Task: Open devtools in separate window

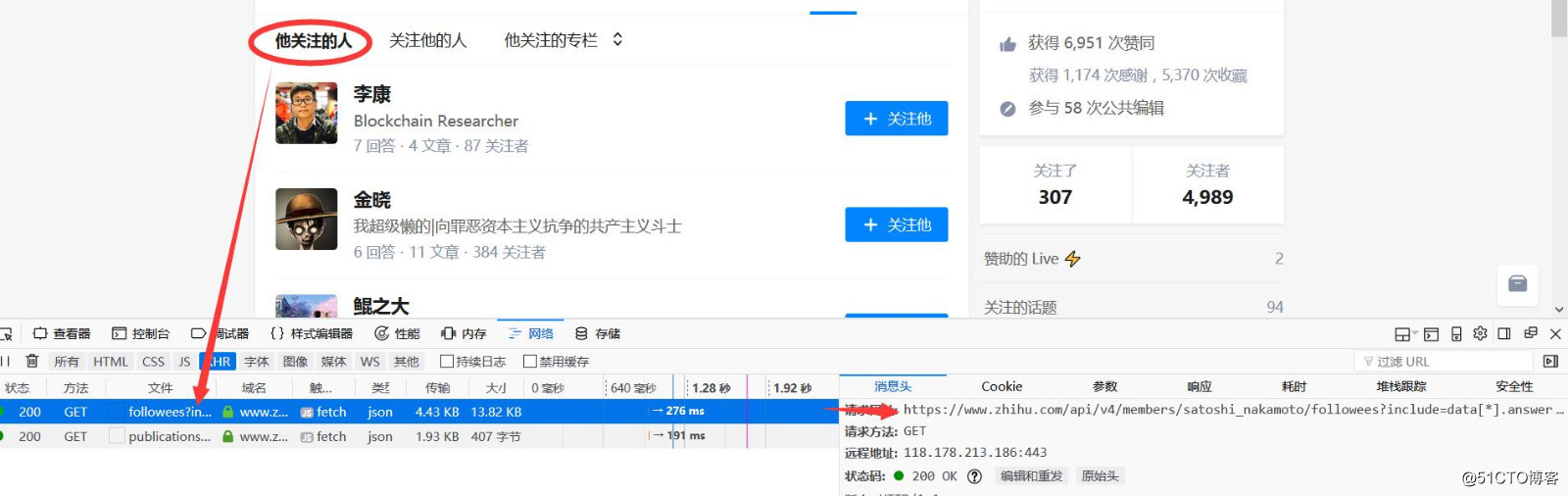Action: pyautogui.click(x=1531, y=333)
